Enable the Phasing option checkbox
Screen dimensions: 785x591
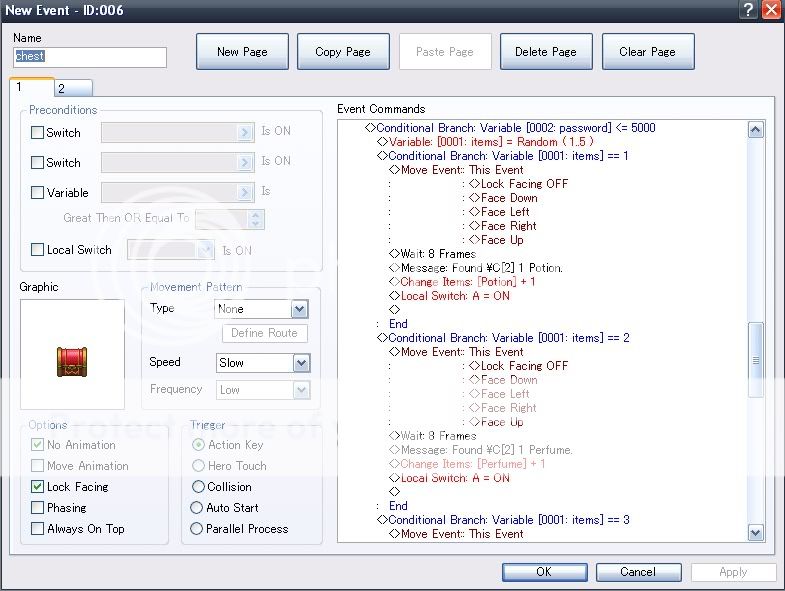coord(38,508)
